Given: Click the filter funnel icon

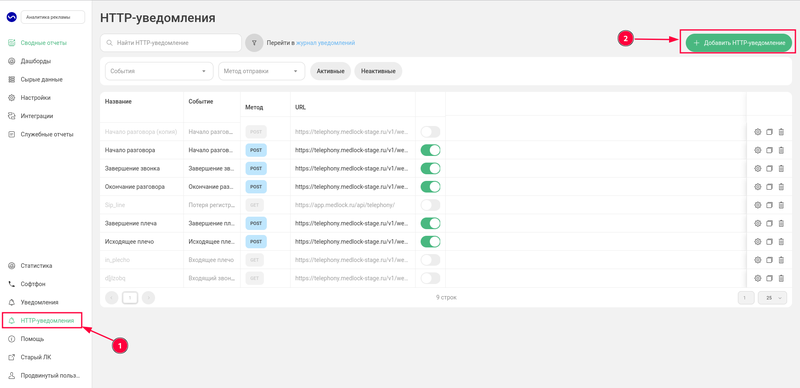Looking at the screenshot, I should point(254,43).
